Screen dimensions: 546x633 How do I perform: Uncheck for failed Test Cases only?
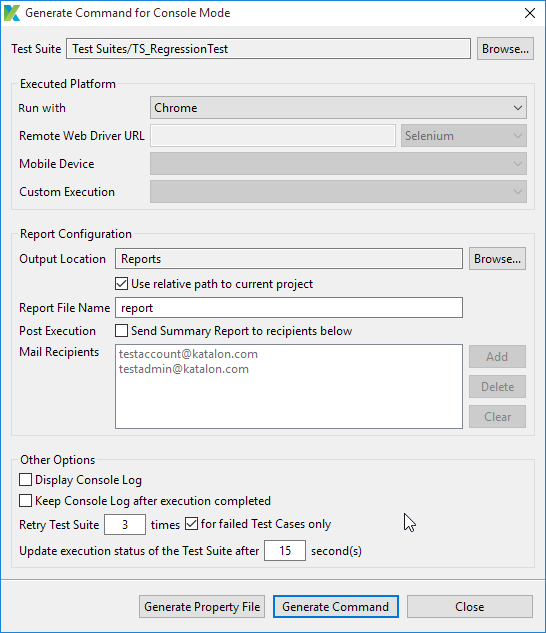(191, 524)
